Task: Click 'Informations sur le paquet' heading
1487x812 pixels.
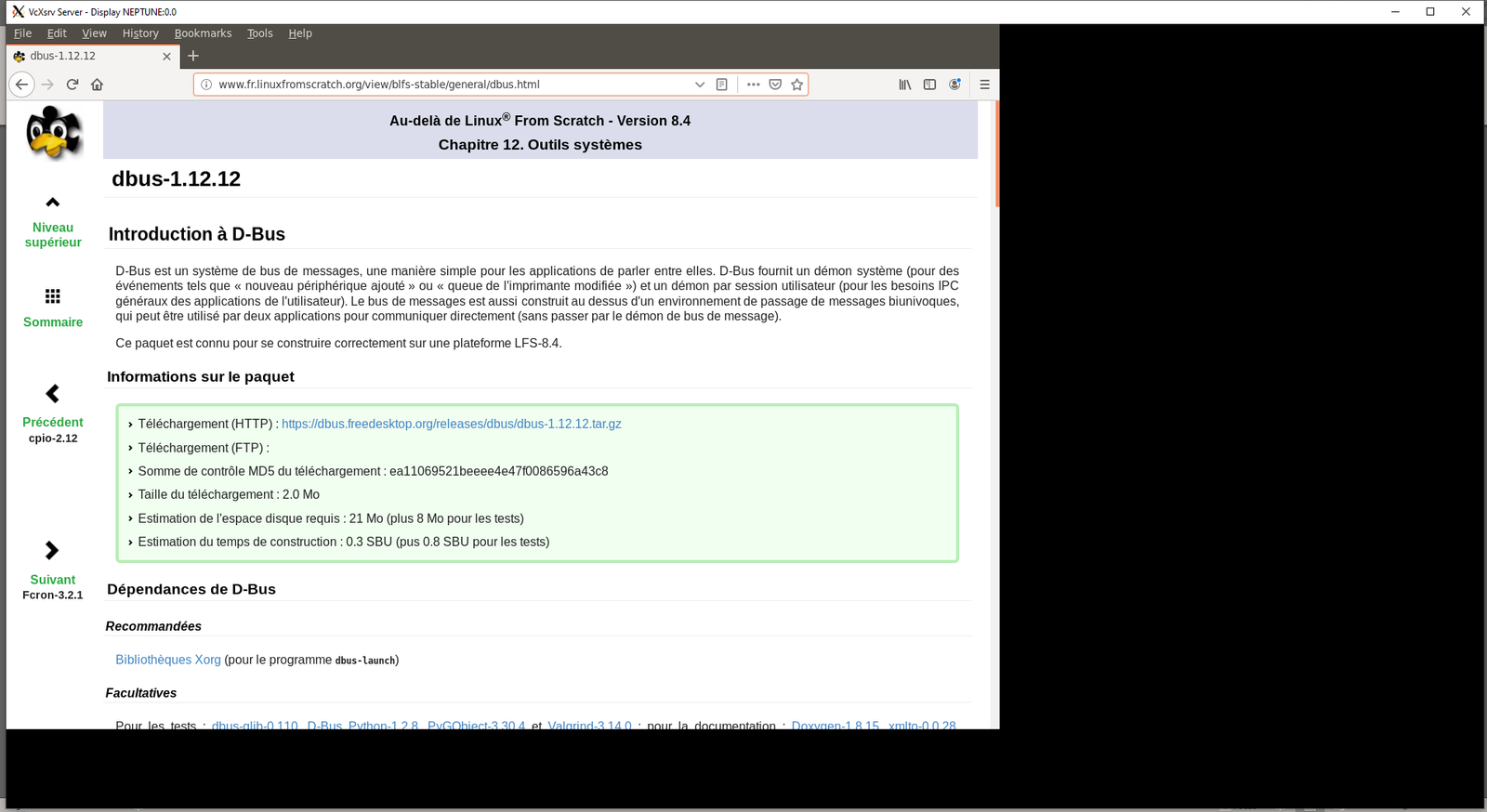Action: 201,376
